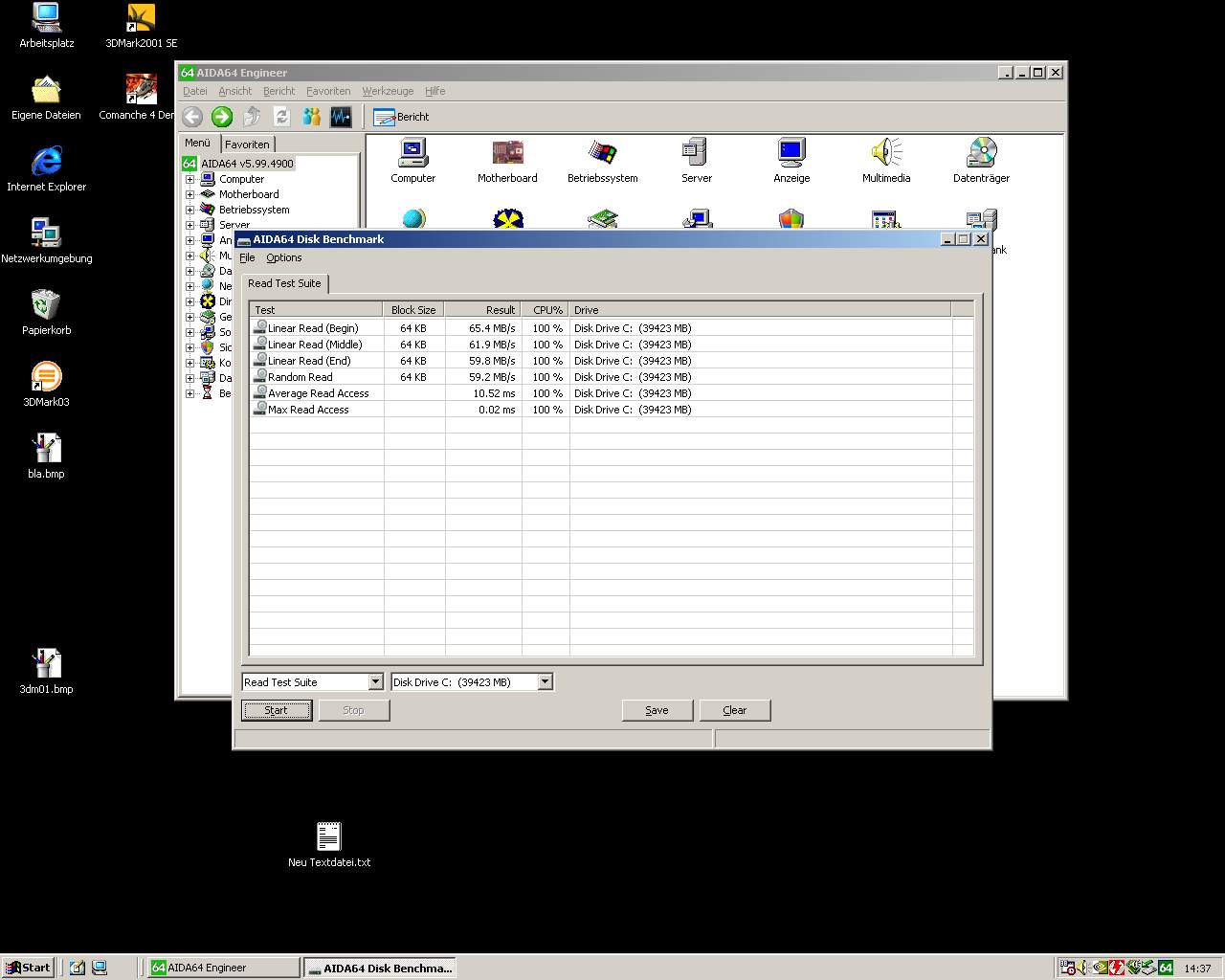Select the Read Test Suite tab
1225x980 pixels.
pos(284,283)
